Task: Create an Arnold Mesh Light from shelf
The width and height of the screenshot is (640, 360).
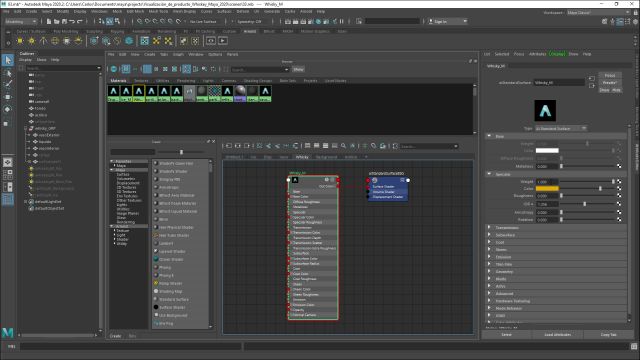Action: pos(31,41)
